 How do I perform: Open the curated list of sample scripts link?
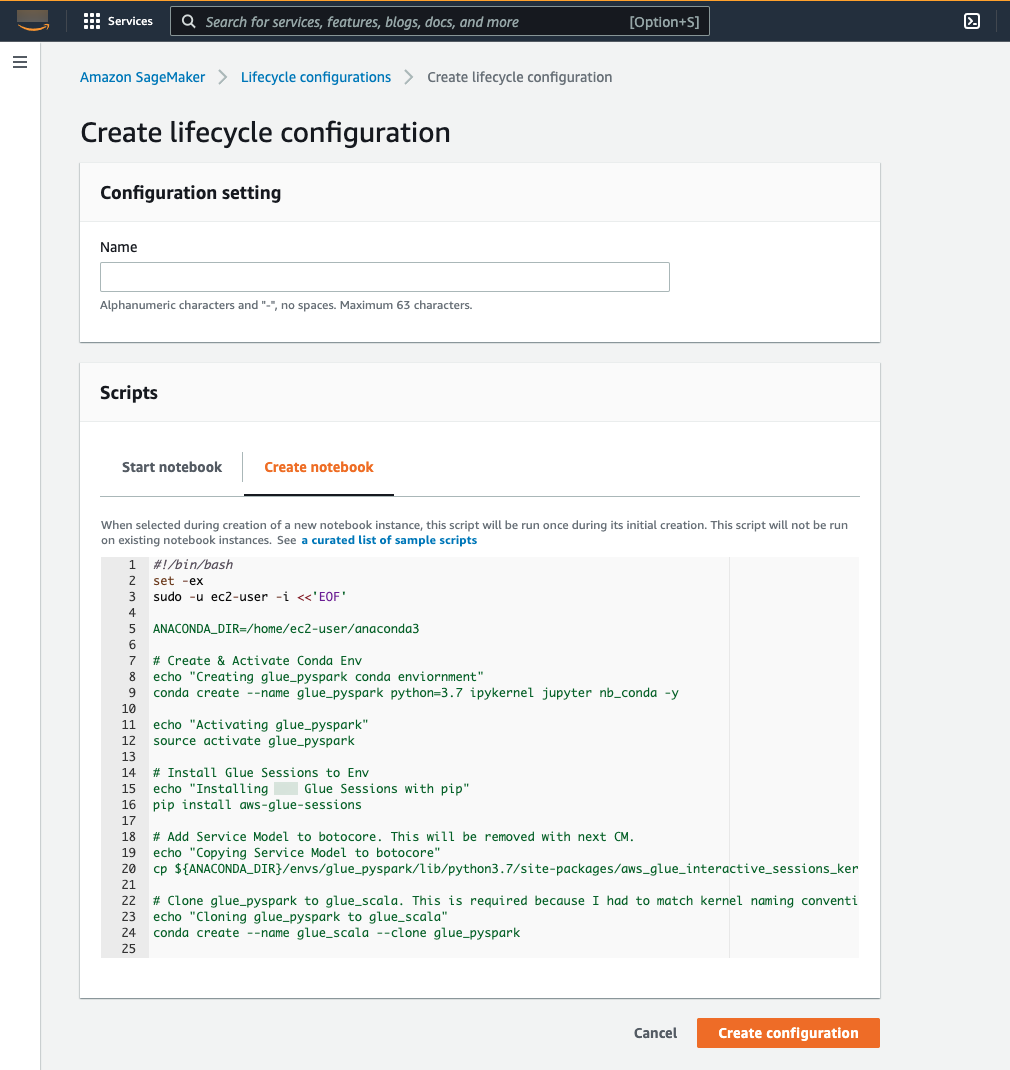(389, 540)
